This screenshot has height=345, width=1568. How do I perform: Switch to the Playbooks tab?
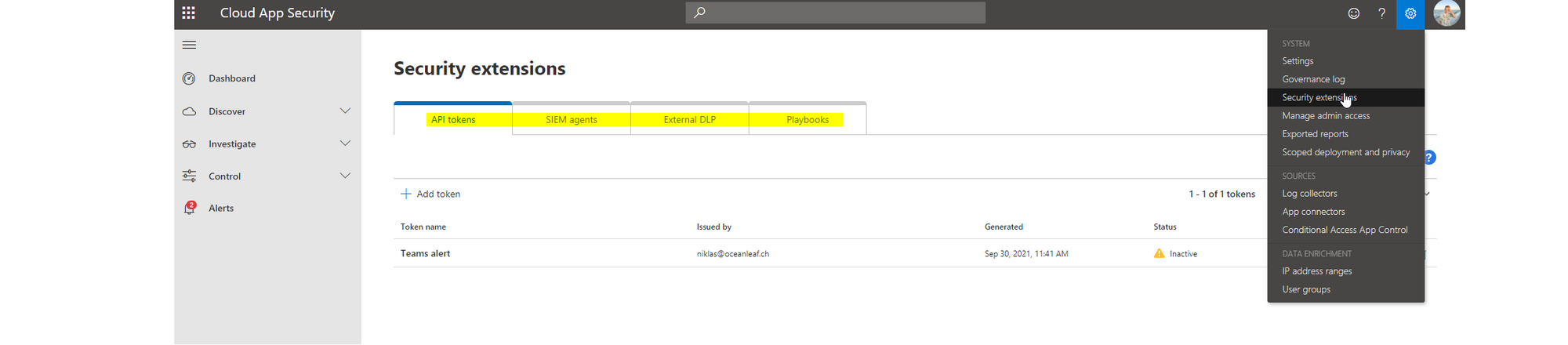click(808, 119)
